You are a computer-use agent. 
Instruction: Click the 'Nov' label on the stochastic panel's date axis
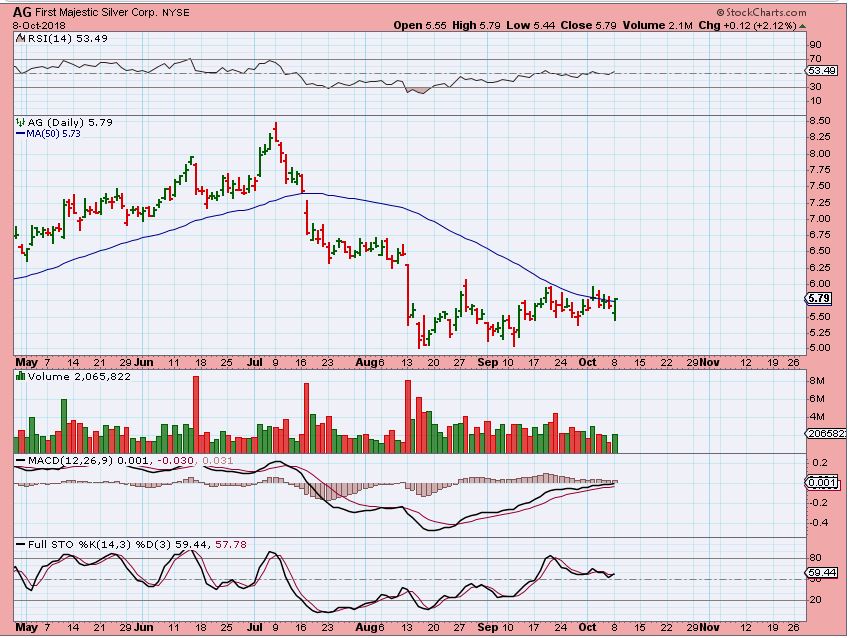pyautogui.click(x=709, y=627)
